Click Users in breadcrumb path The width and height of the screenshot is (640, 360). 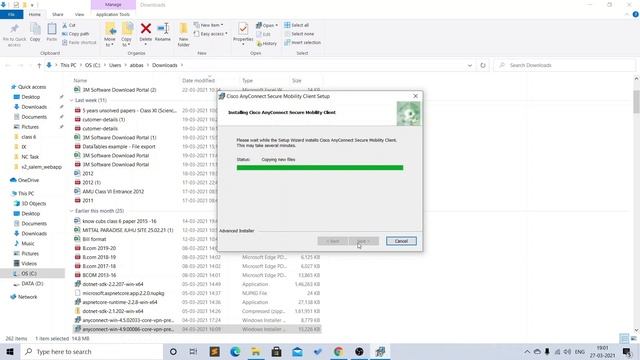click(x=115, y=65)
